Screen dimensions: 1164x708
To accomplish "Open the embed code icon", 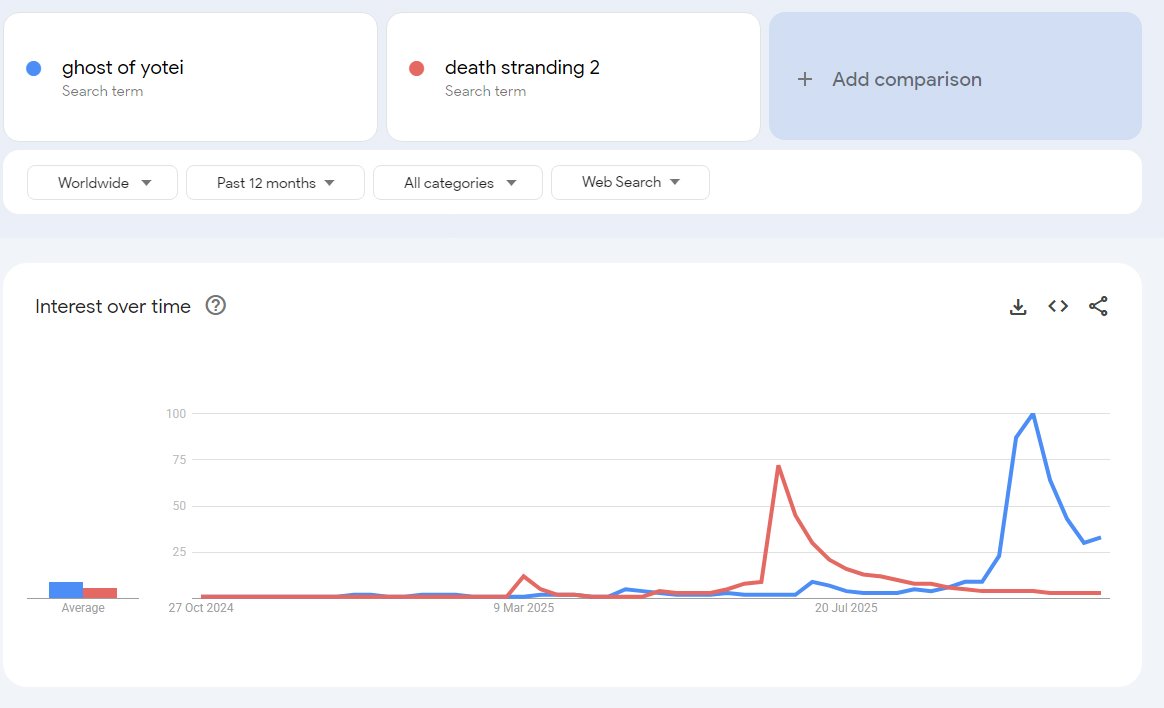I will [1058, 306].
